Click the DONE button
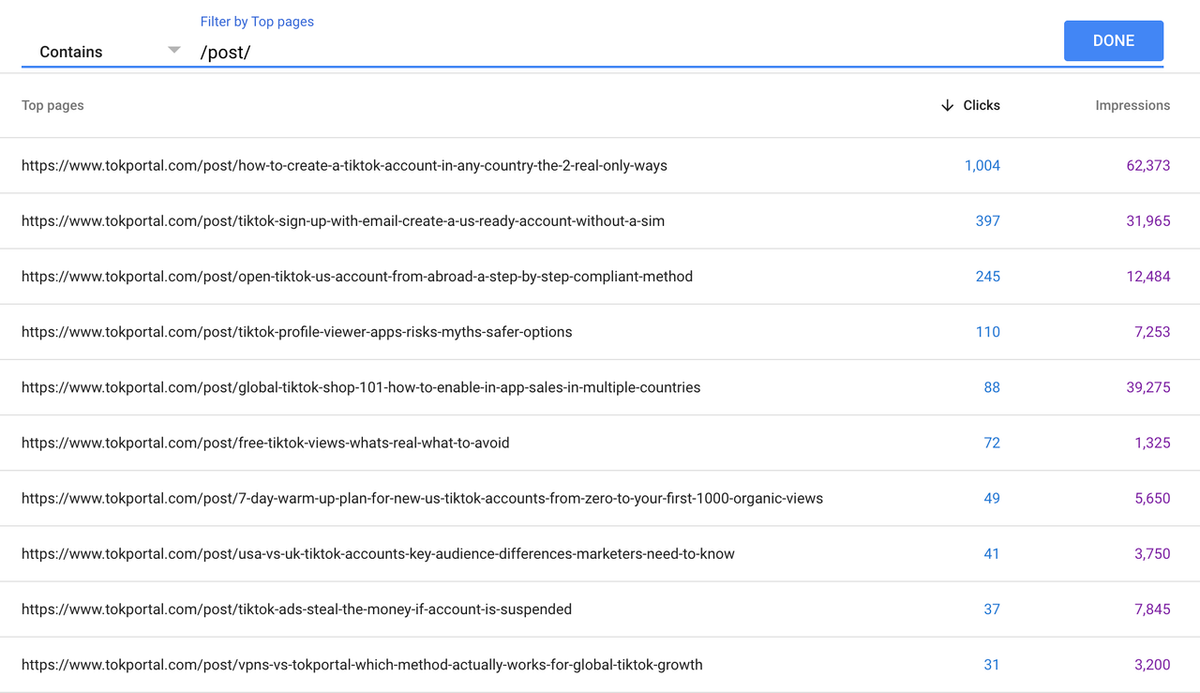Screen dimensions: 1200x693 coord(1113,41)
